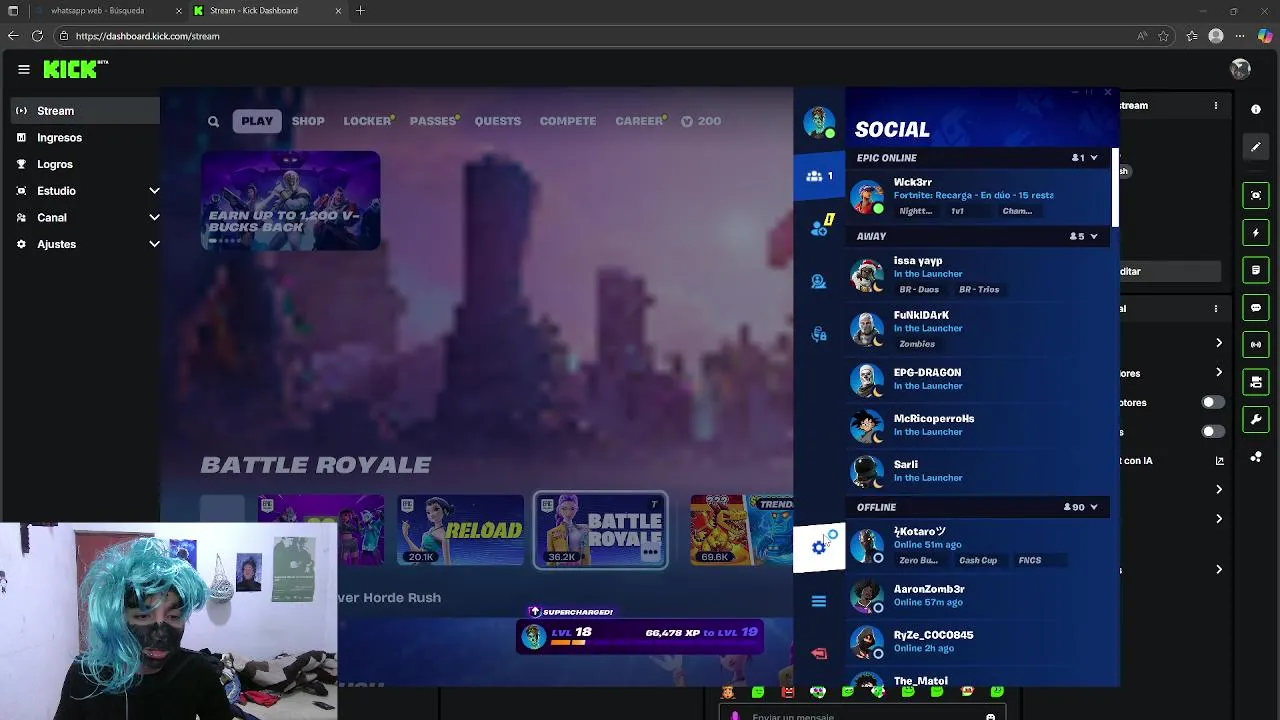Click the 200 V-Bucks balance
This screenshot has height=720, width=1280.
click(x=701, y=121)
